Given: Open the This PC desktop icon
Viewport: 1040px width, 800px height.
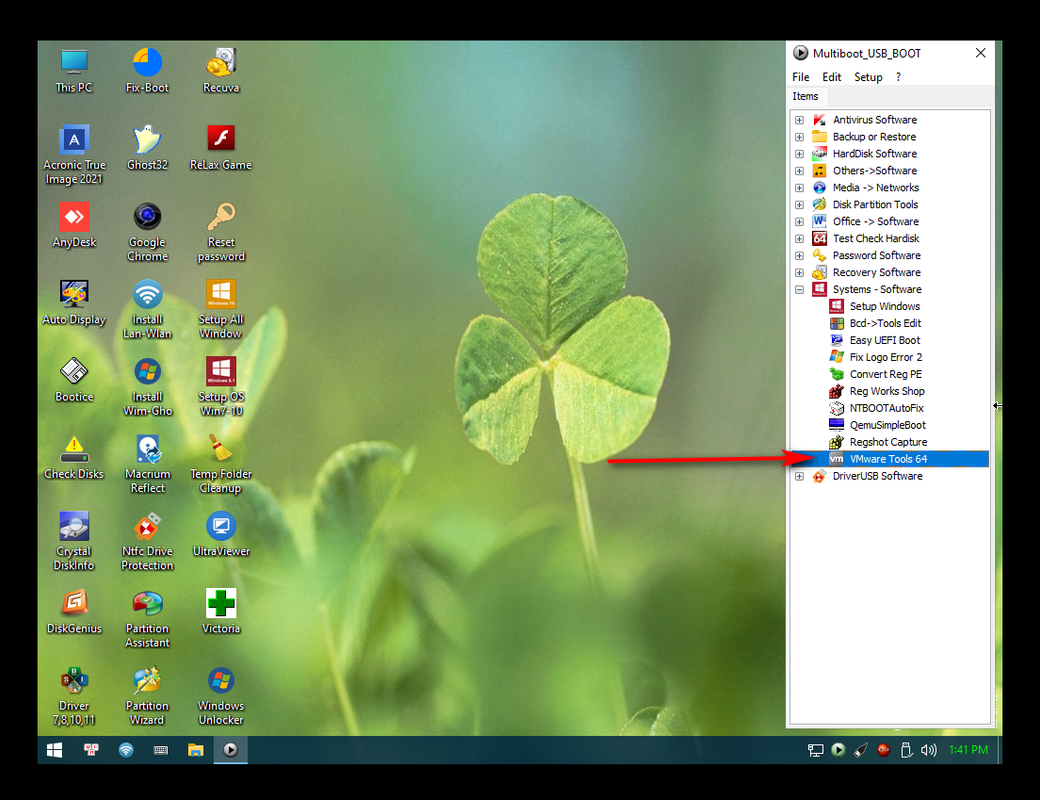Looking at the screenshot, I should (74, 70).
